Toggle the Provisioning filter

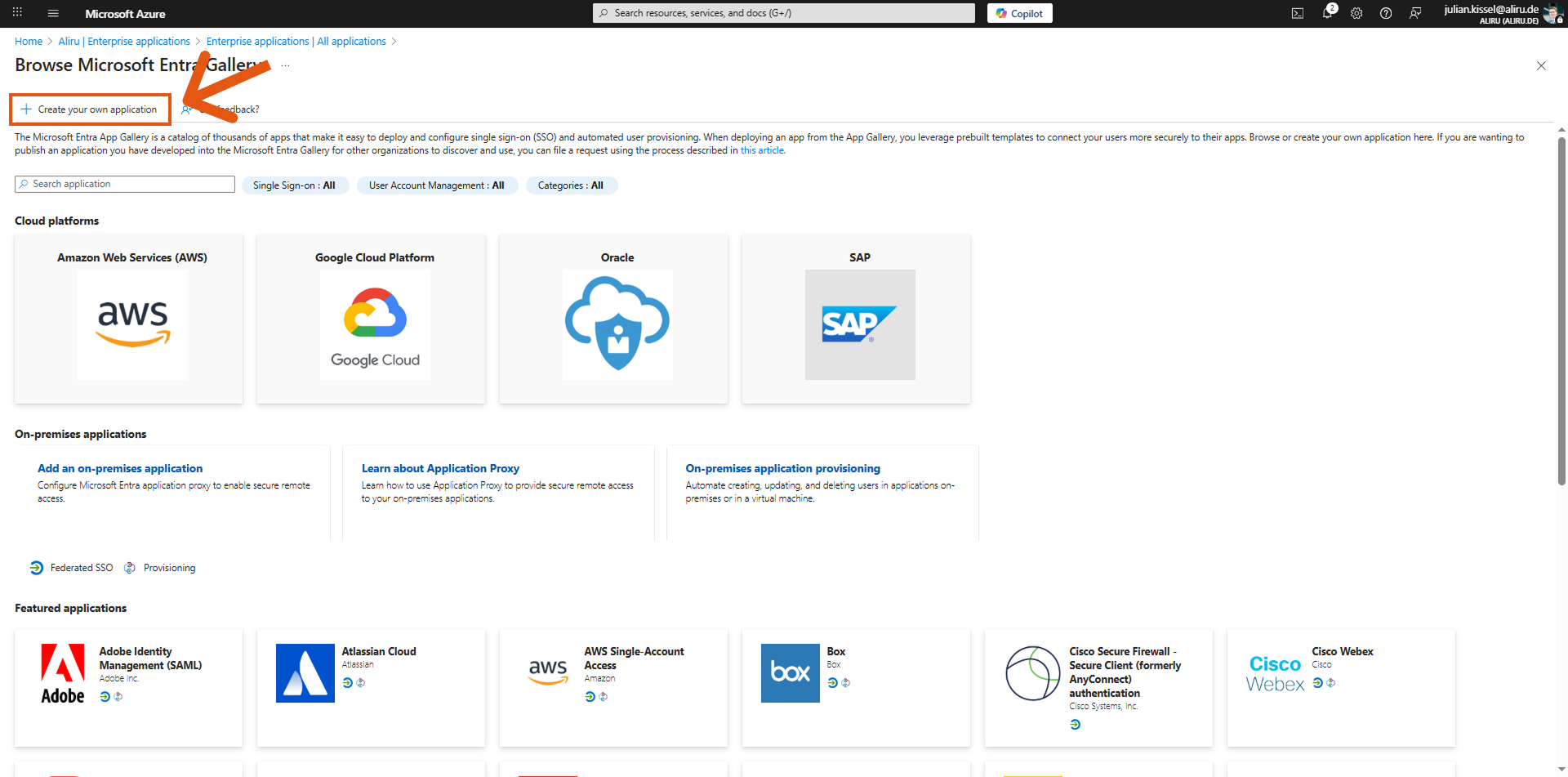pos(160,567)
